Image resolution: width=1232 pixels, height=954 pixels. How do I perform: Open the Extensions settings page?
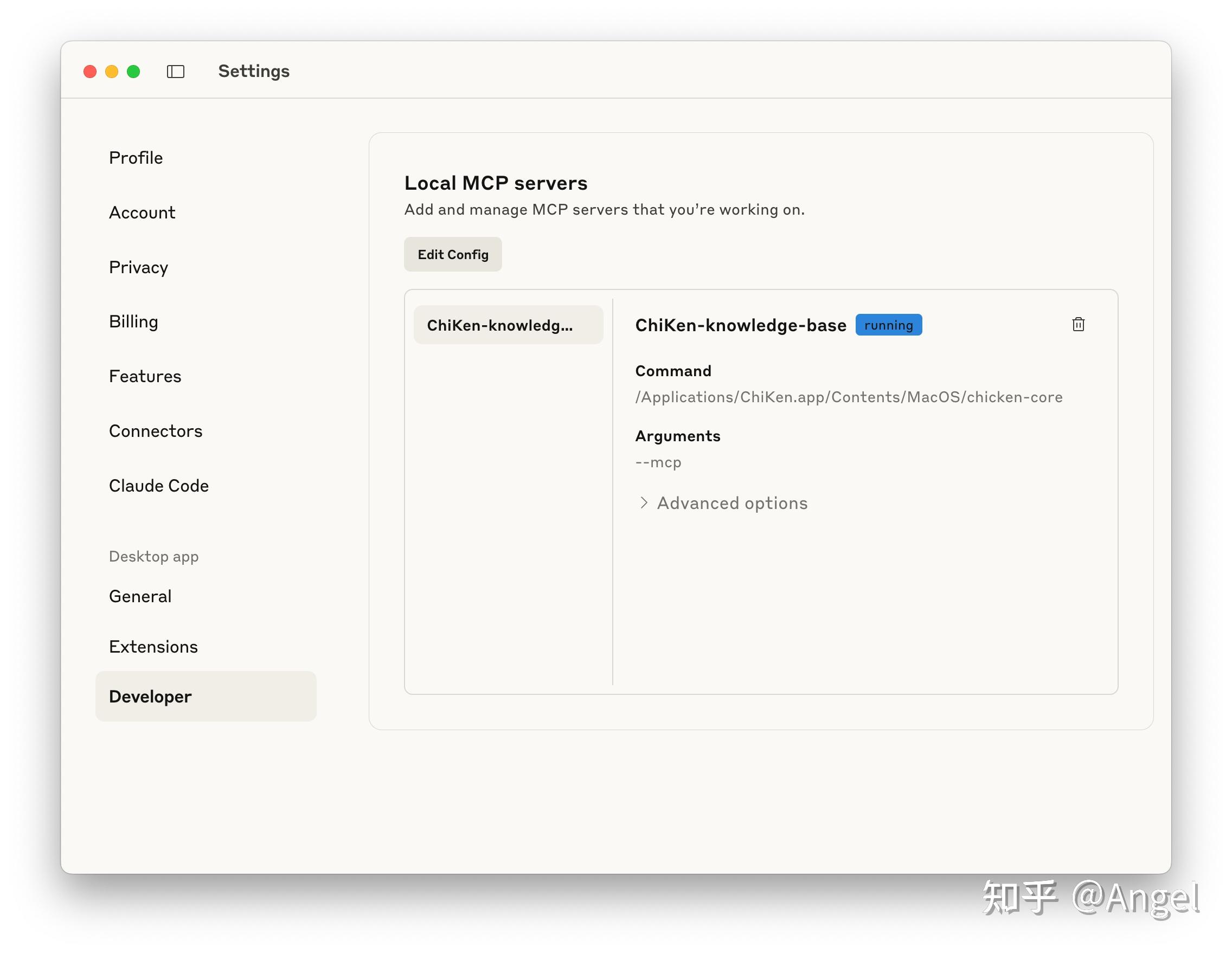coord(153,647)
